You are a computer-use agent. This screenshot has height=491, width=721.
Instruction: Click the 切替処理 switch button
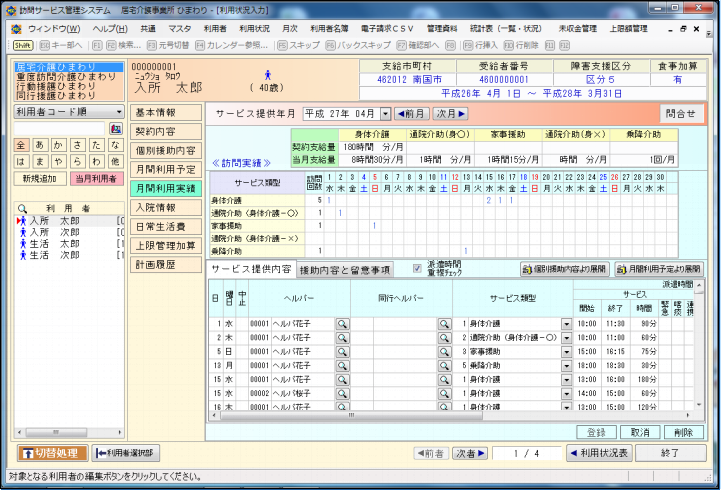53,453
